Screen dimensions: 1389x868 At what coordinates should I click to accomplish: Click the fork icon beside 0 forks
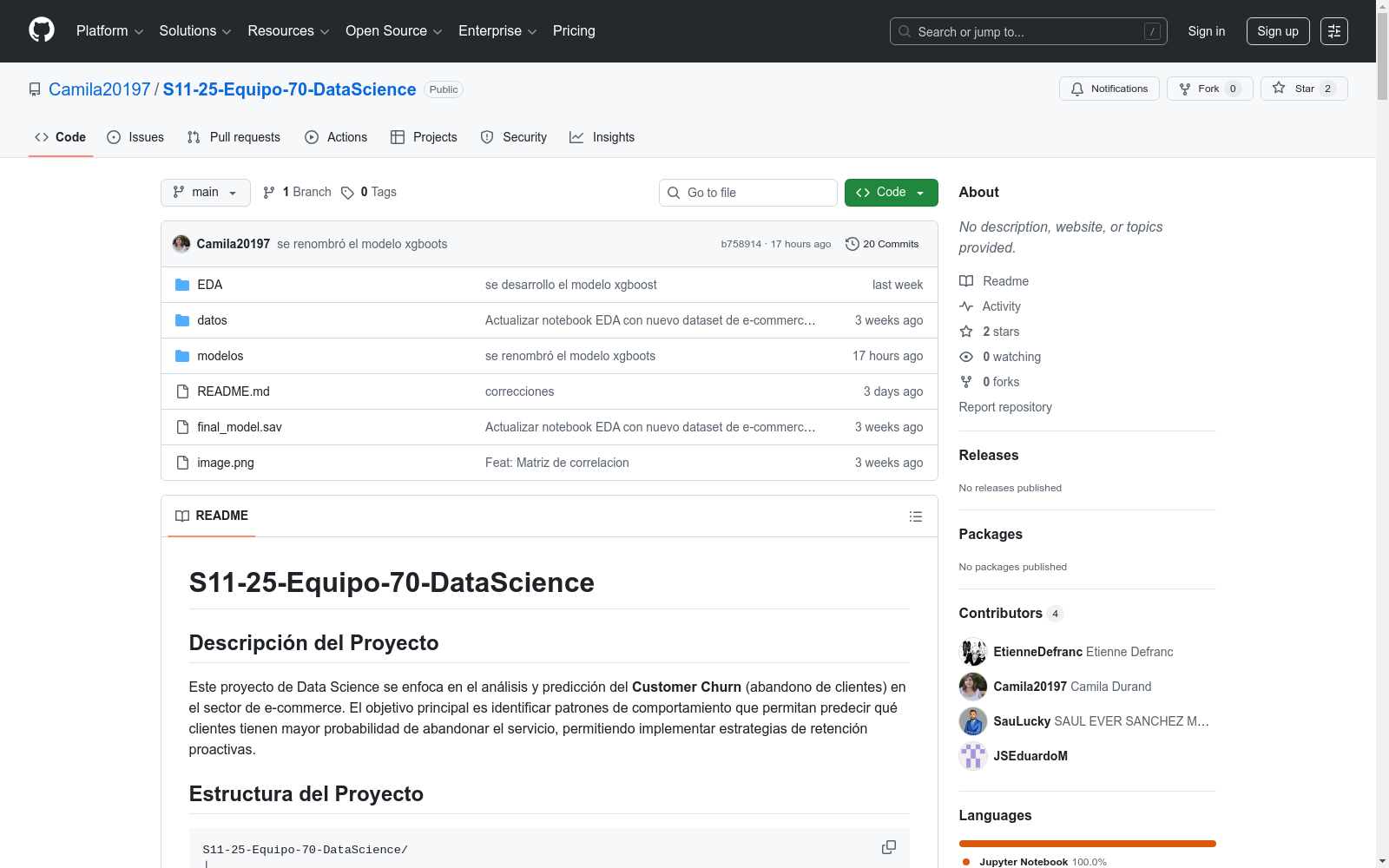966,382
